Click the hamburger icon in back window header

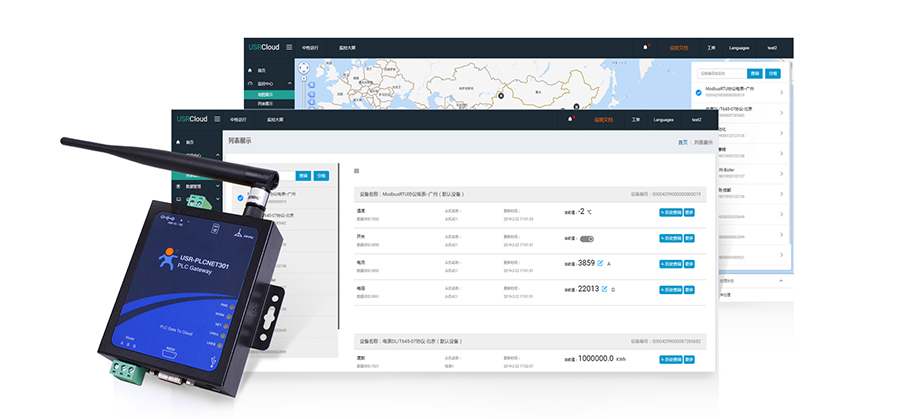(x=290, y=47)
